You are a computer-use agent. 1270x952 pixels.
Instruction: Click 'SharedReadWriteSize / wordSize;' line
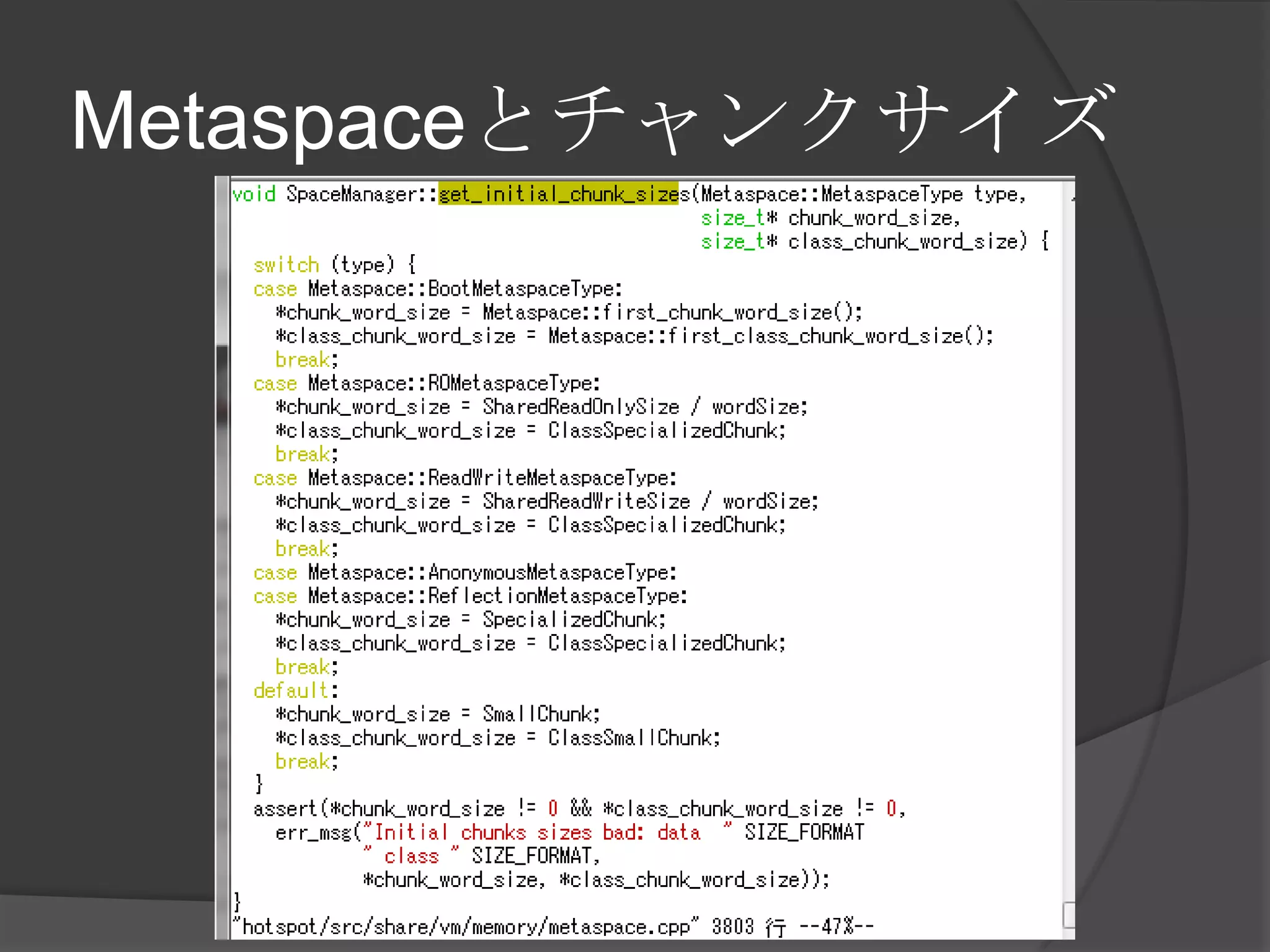[x=548, y=501]
